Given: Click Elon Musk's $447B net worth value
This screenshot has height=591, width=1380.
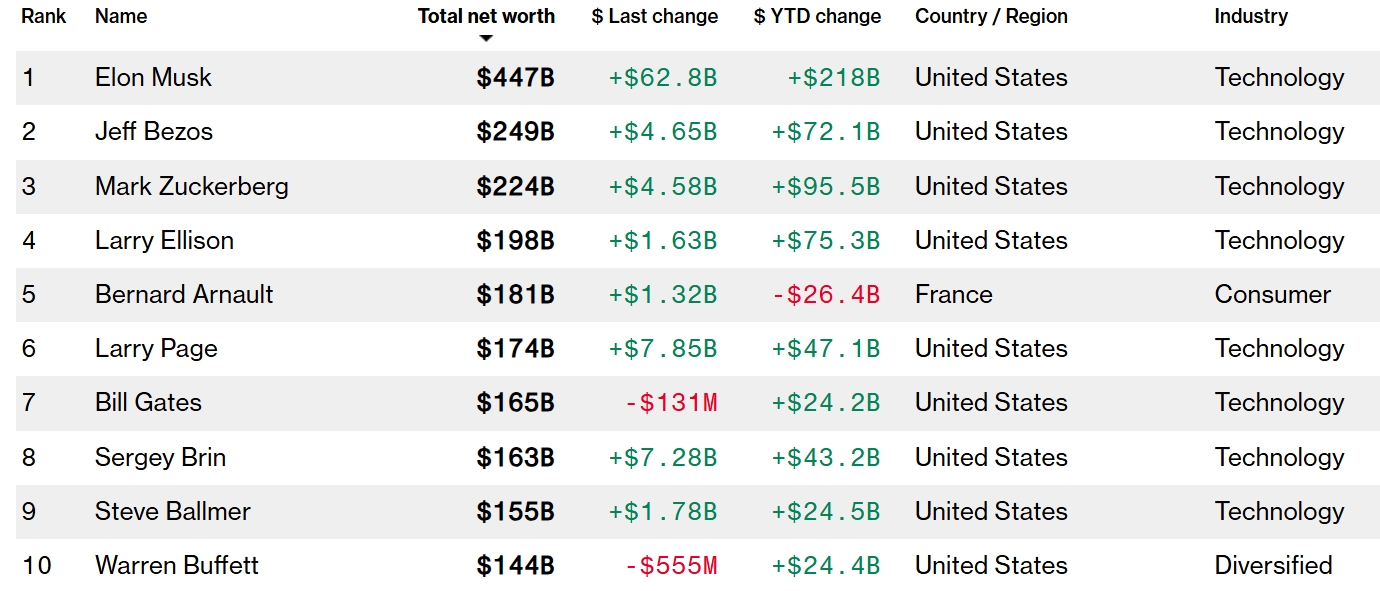Looking at the screenshot, I should [515, 78].
